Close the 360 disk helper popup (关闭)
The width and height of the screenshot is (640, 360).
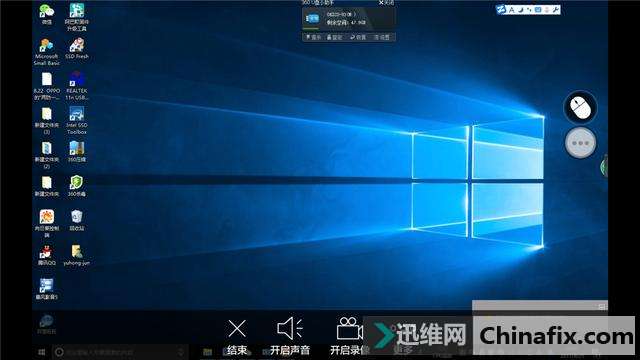[386, 2]
